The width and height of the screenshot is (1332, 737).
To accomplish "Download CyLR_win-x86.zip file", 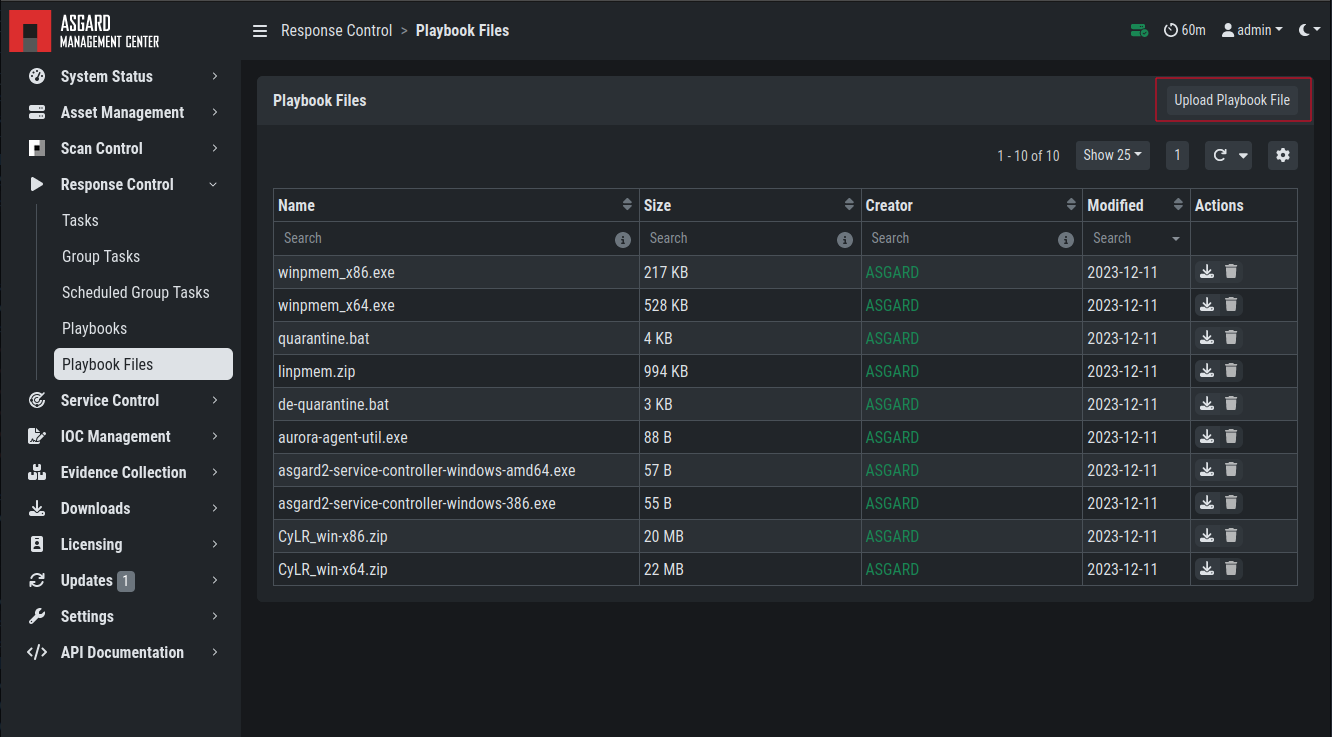I will [1207, 536].
